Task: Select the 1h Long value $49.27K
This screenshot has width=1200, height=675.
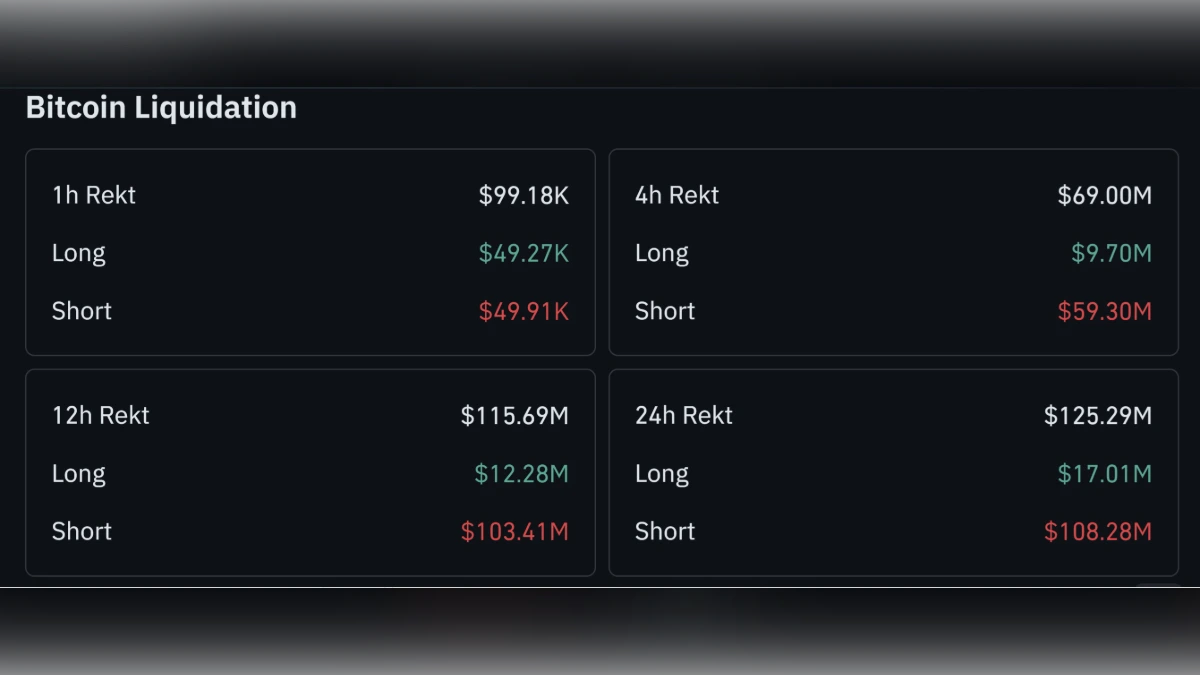Action: click(522, 253)
